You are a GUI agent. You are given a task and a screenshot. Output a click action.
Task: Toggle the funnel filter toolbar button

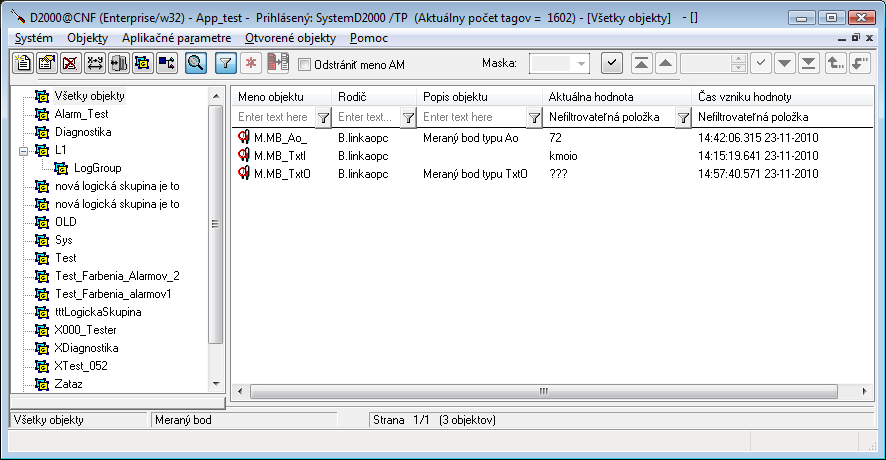[226, 63]
